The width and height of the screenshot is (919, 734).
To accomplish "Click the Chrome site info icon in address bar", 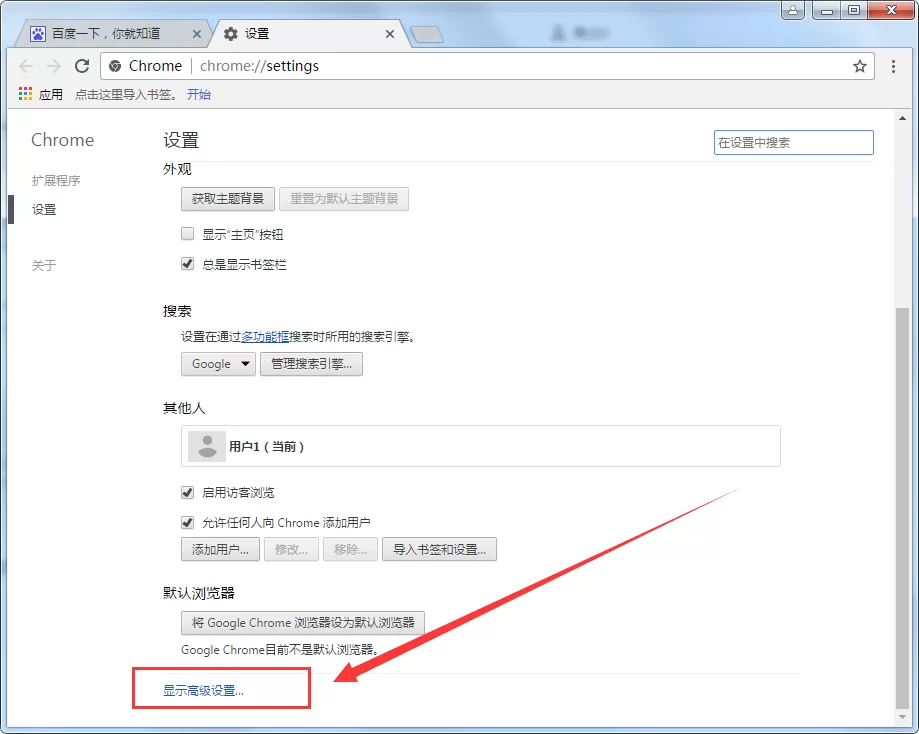I will (115, 66).
